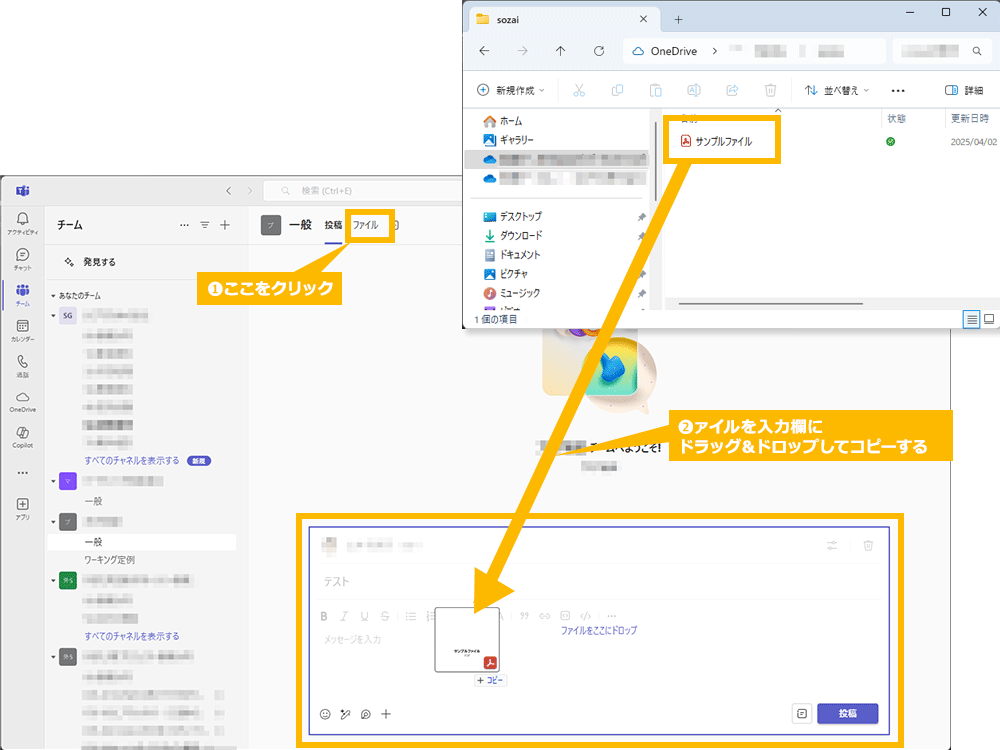
Task: Click plus icon to add a team
Action: point(225,225)
